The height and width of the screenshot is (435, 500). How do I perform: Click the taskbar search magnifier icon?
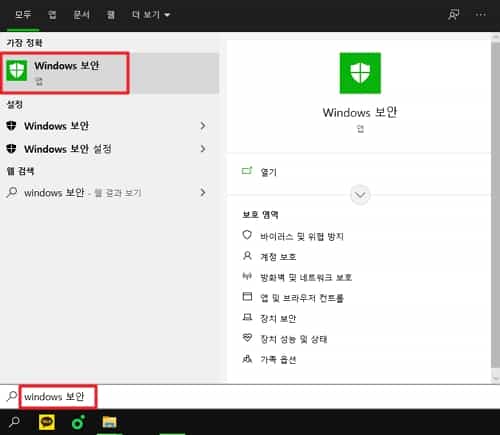14,422
